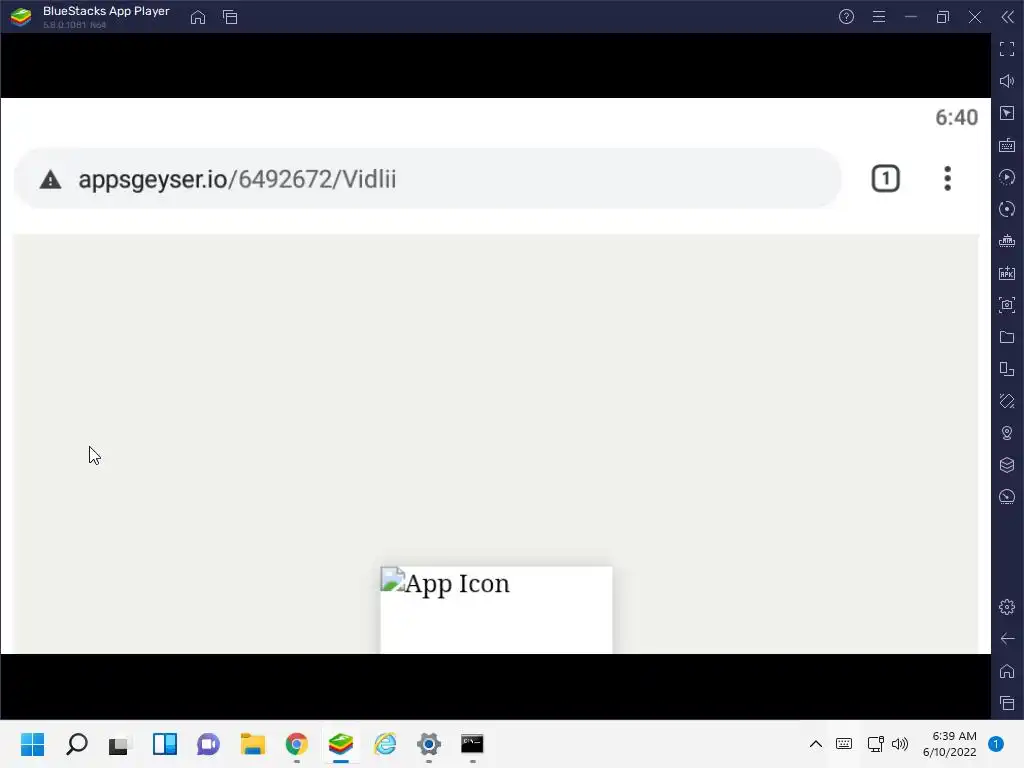Open Chrome three-dot overflow menu
This screenshot has height=768, width=1024.
(948, 179)
